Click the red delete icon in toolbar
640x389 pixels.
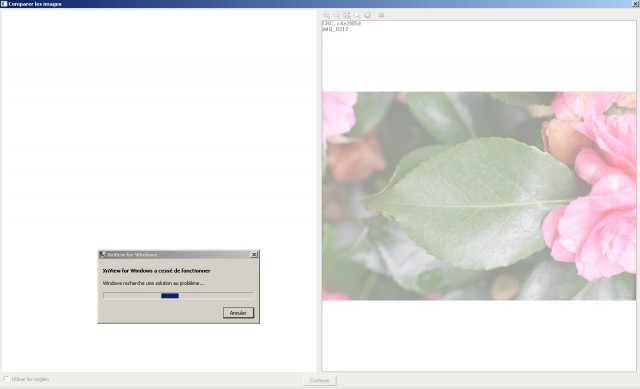[x=381, y=15]
